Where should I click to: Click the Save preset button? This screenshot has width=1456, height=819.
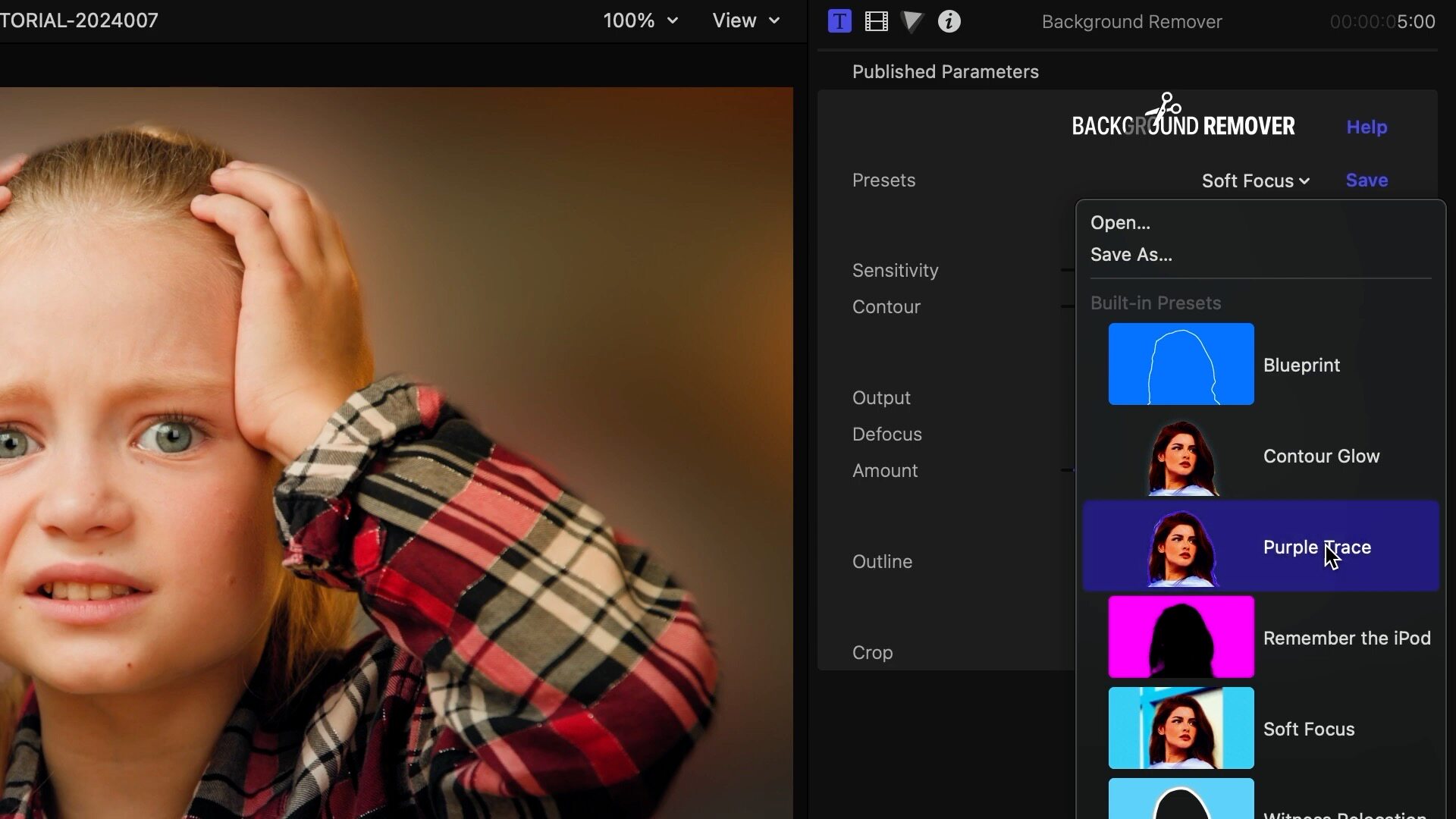pyautogui.click(x=1367, y=180)
